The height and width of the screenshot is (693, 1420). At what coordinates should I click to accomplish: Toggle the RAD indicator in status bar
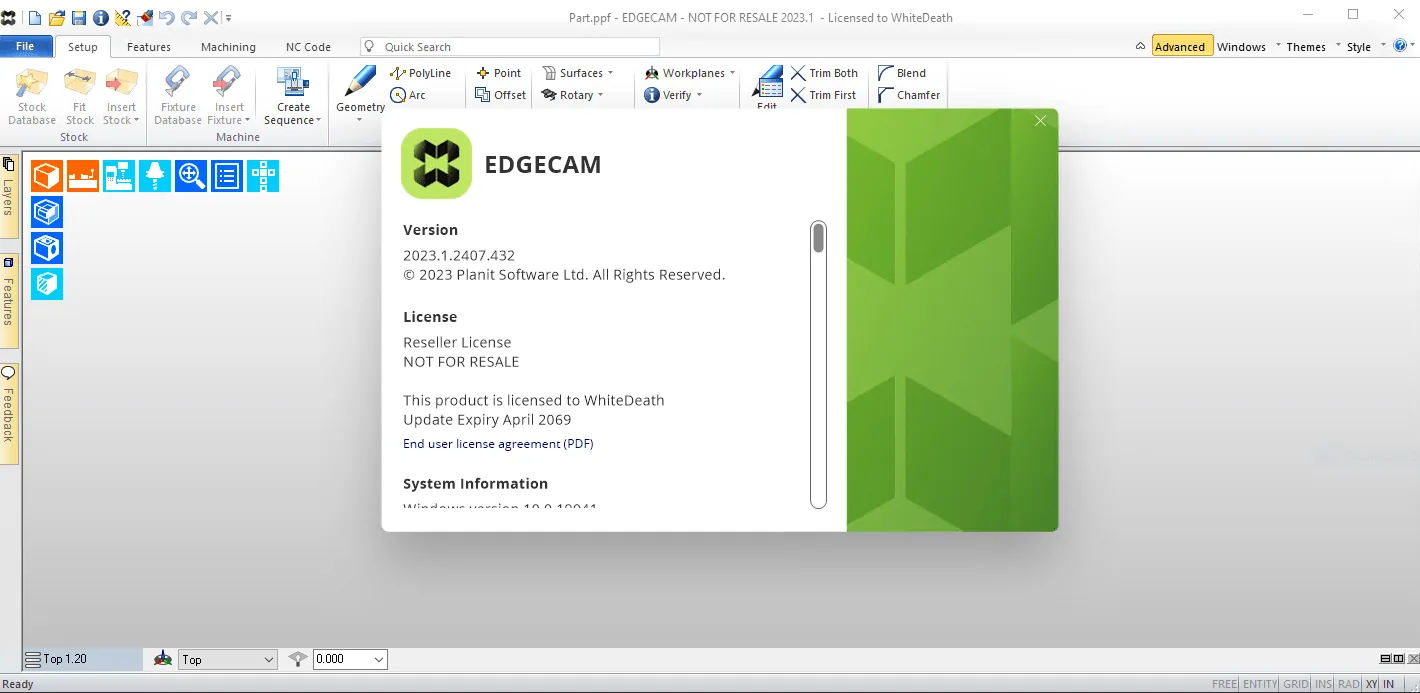[1349, 684]
